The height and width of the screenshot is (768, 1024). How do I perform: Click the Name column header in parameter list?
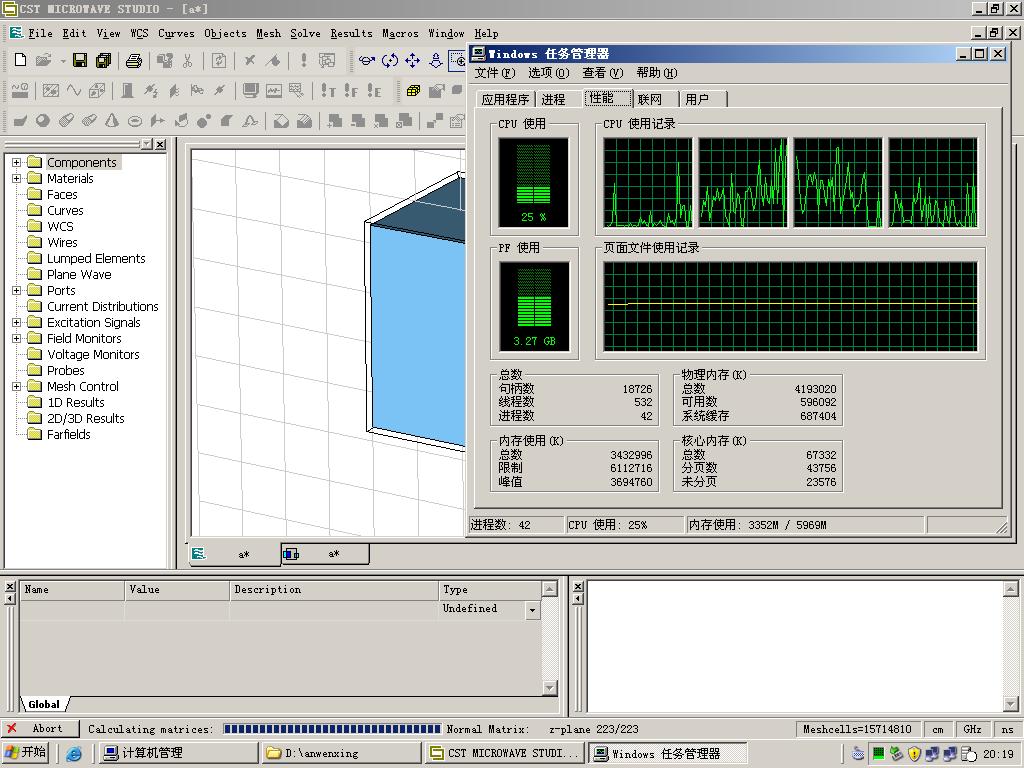[x=72, y=590]
